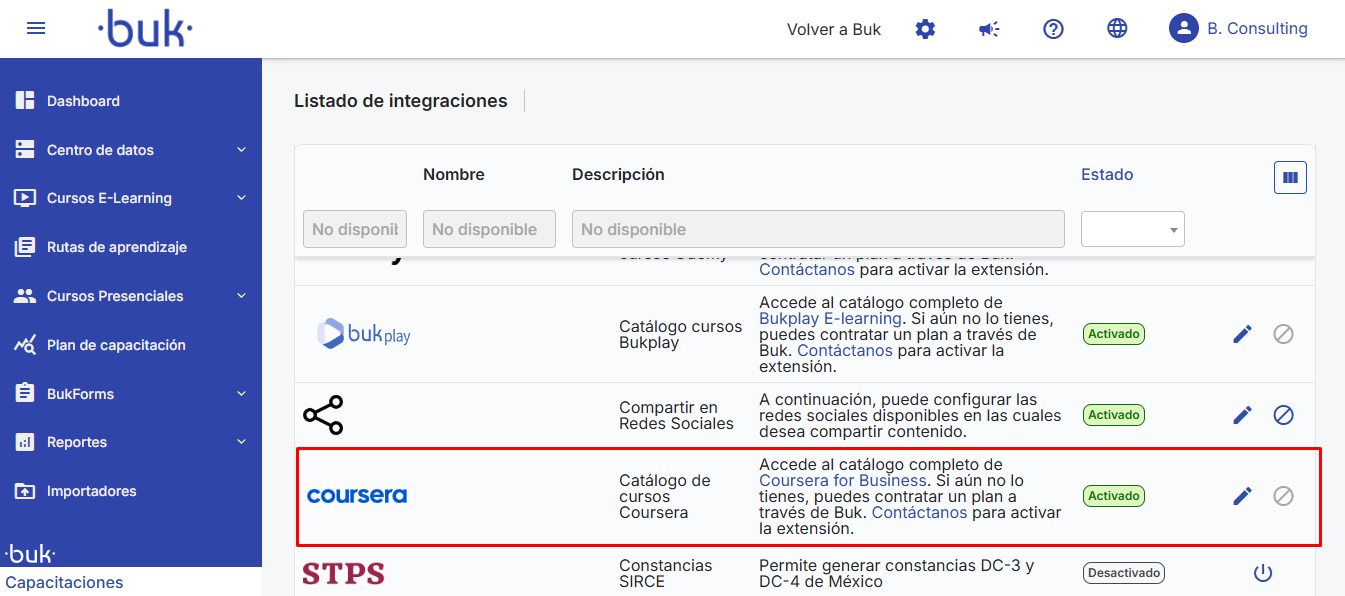Image resolution: width=1345 pixels, height=596 pixels.
Task: Edit the Bukplay integration with pencil
Action: pyautogui.click(x=1242, y=334)
